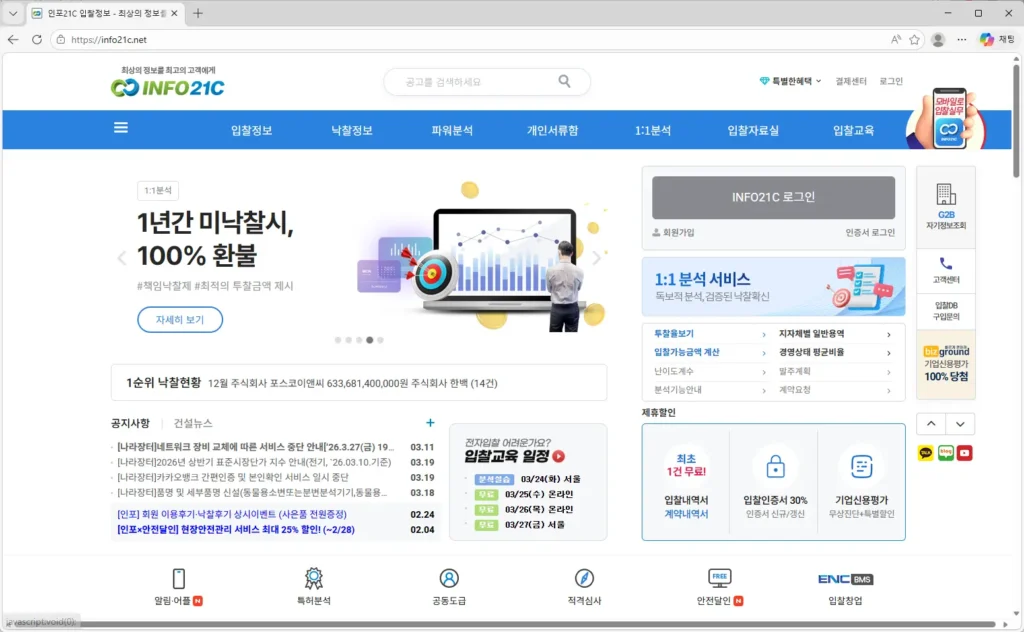
Task: Click the plus icon beside 공지사항
Action: pyautogui.click(x=430, y=423)
